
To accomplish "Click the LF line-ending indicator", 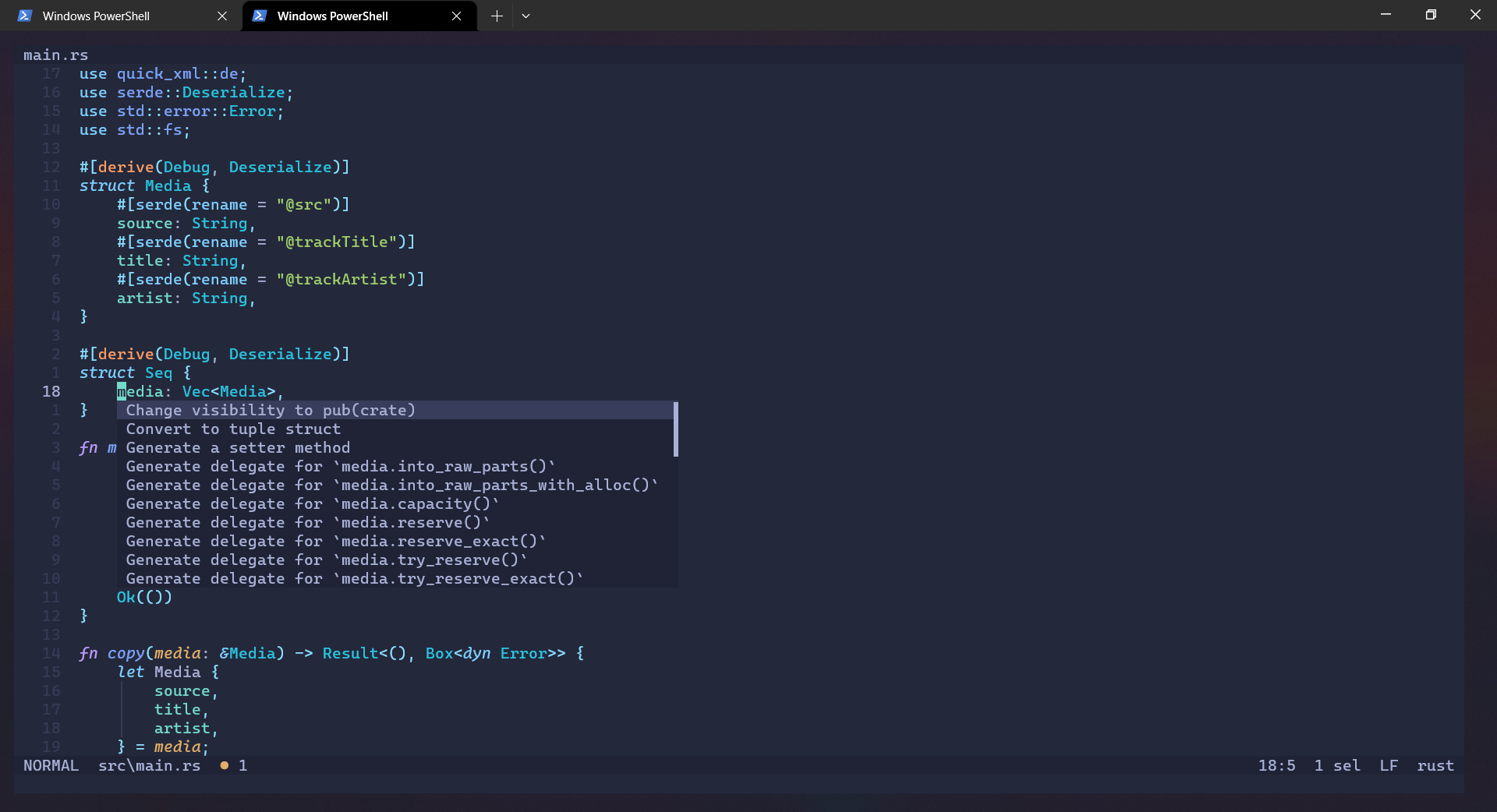I will pyautogui.click(x=1389, y=766).
